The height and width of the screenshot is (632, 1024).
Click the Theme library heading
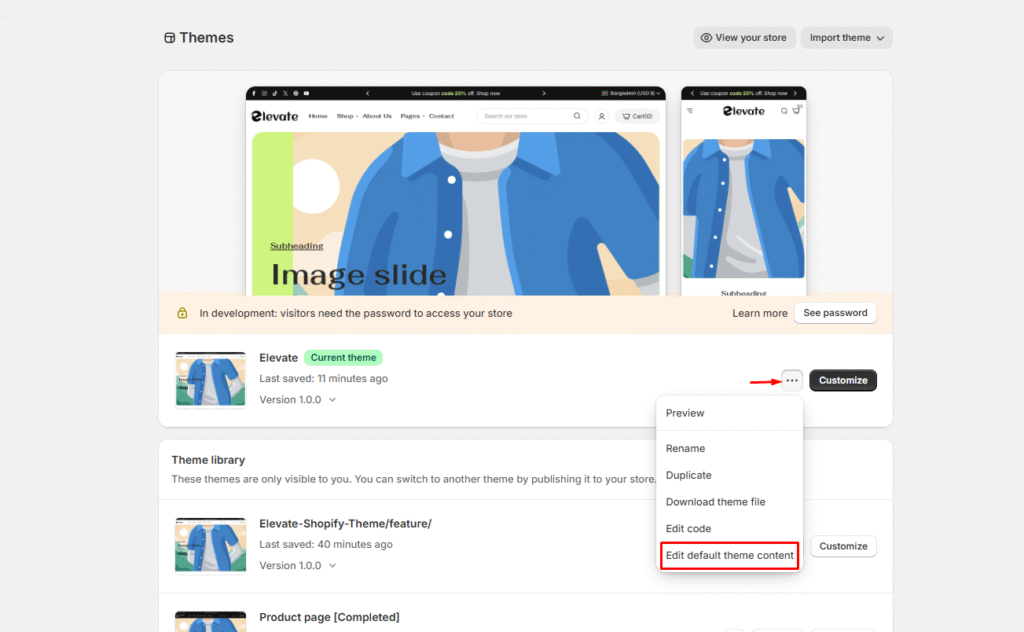(x=208, y=460)
